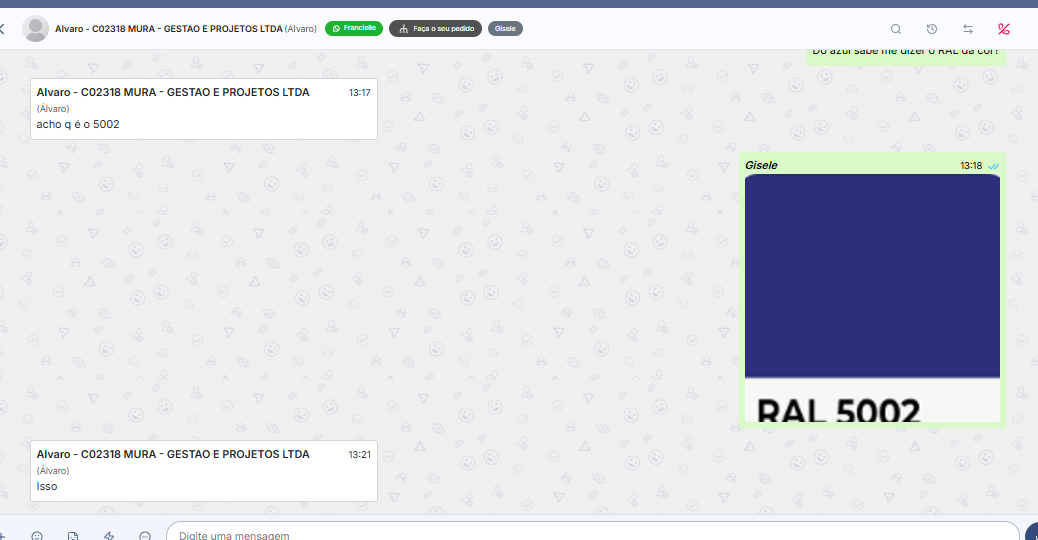Screen dimensions: 1038x540
Task: Select the 'acho q é o 5002' message
Action: [204, 109]
